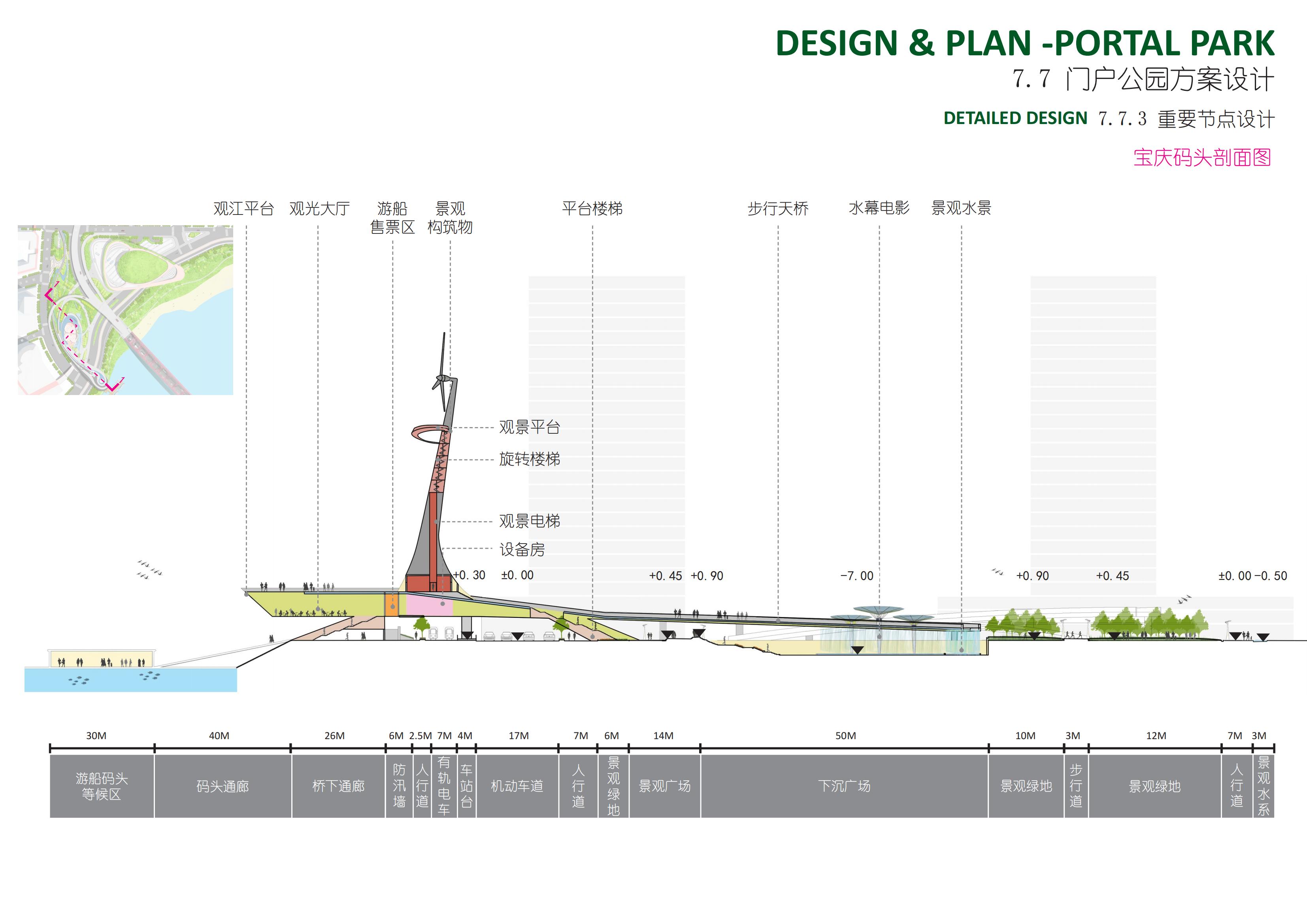Screen dimensions: 1307x924
Task: Select the 2.5M dimension label
Action: (x=421, y=736)
